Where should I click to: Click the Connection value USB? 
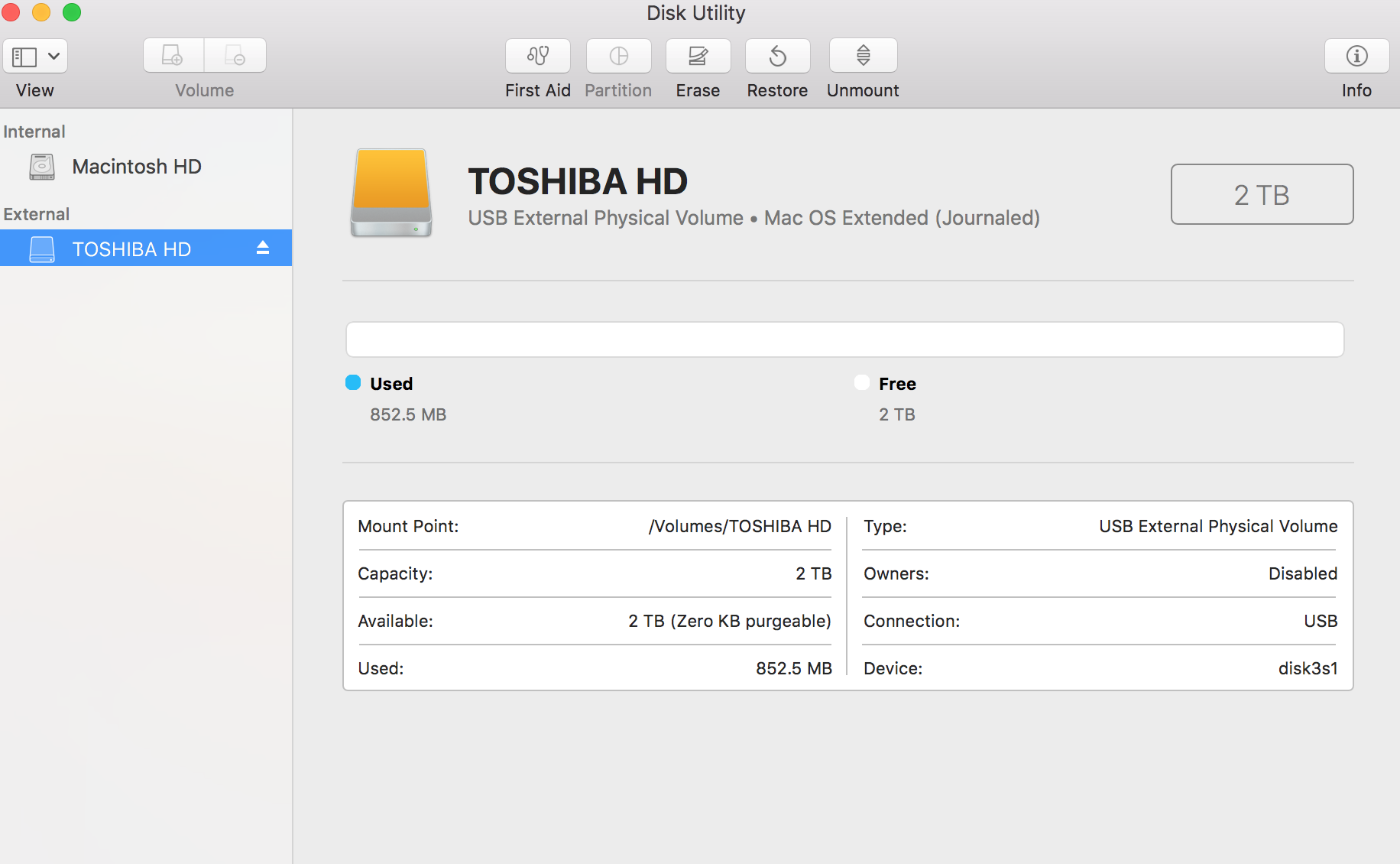coord(1321,621)
